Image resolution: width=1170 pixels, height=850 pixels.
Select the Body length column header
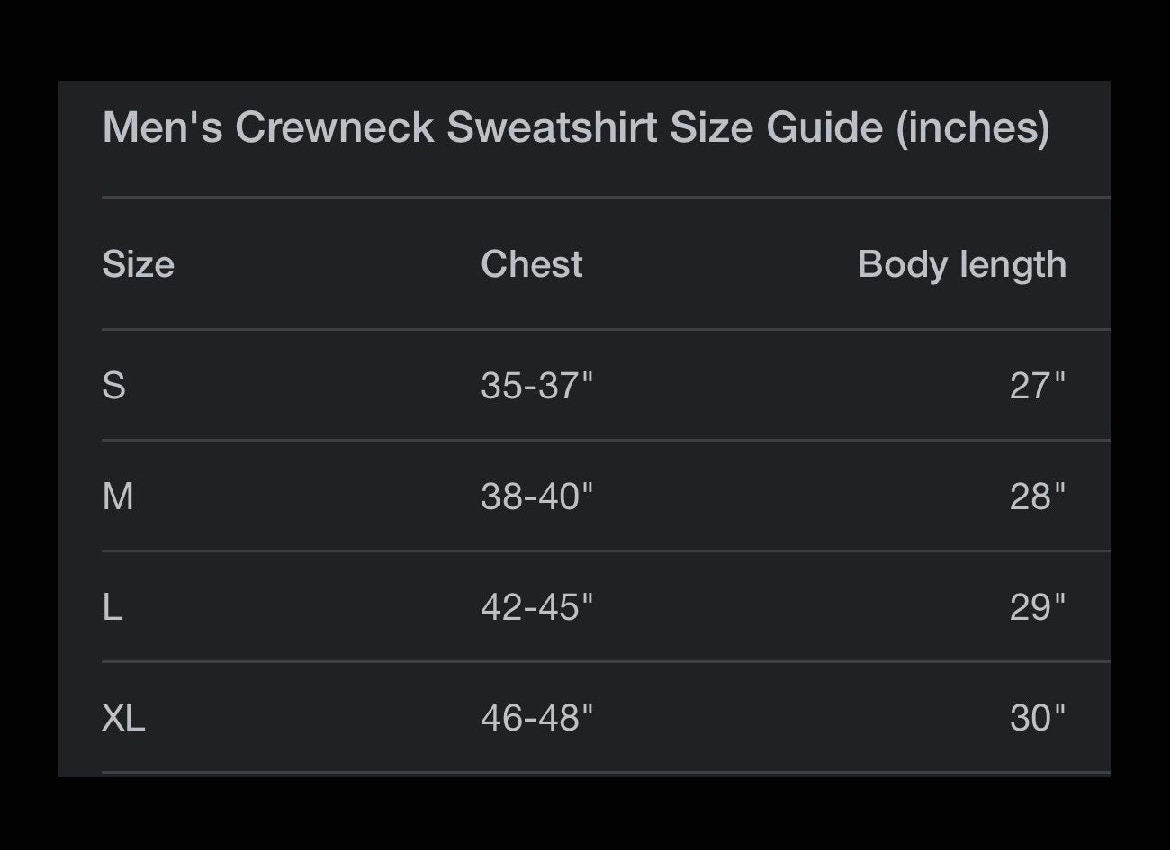point(963,266)
